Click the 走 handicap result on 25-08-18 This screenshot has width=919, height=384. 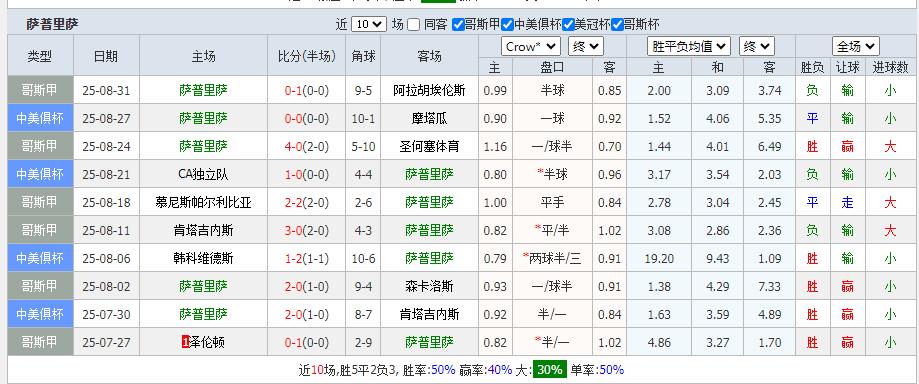pos(847,202)
